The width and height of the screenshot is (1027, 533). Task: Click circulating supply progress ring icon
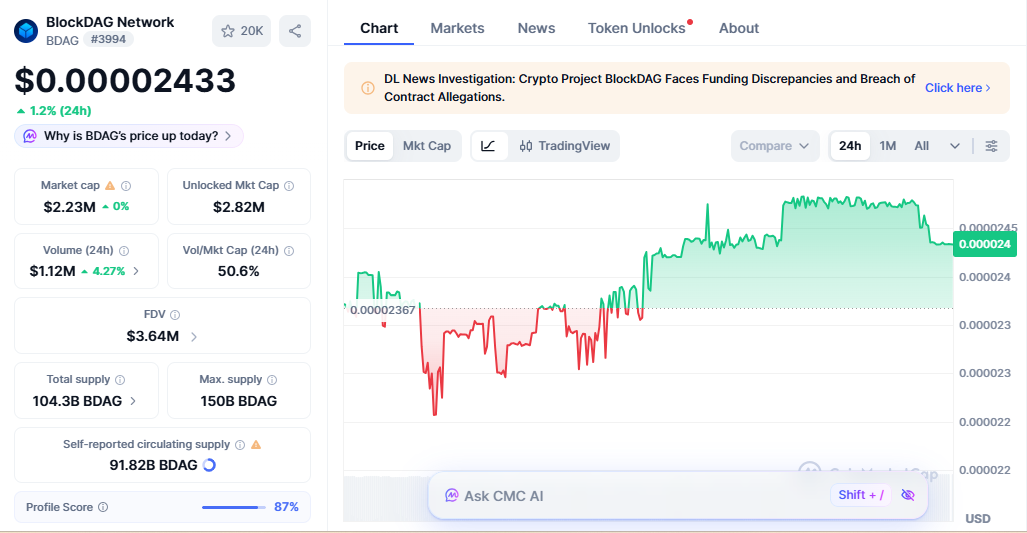point(210,465)
